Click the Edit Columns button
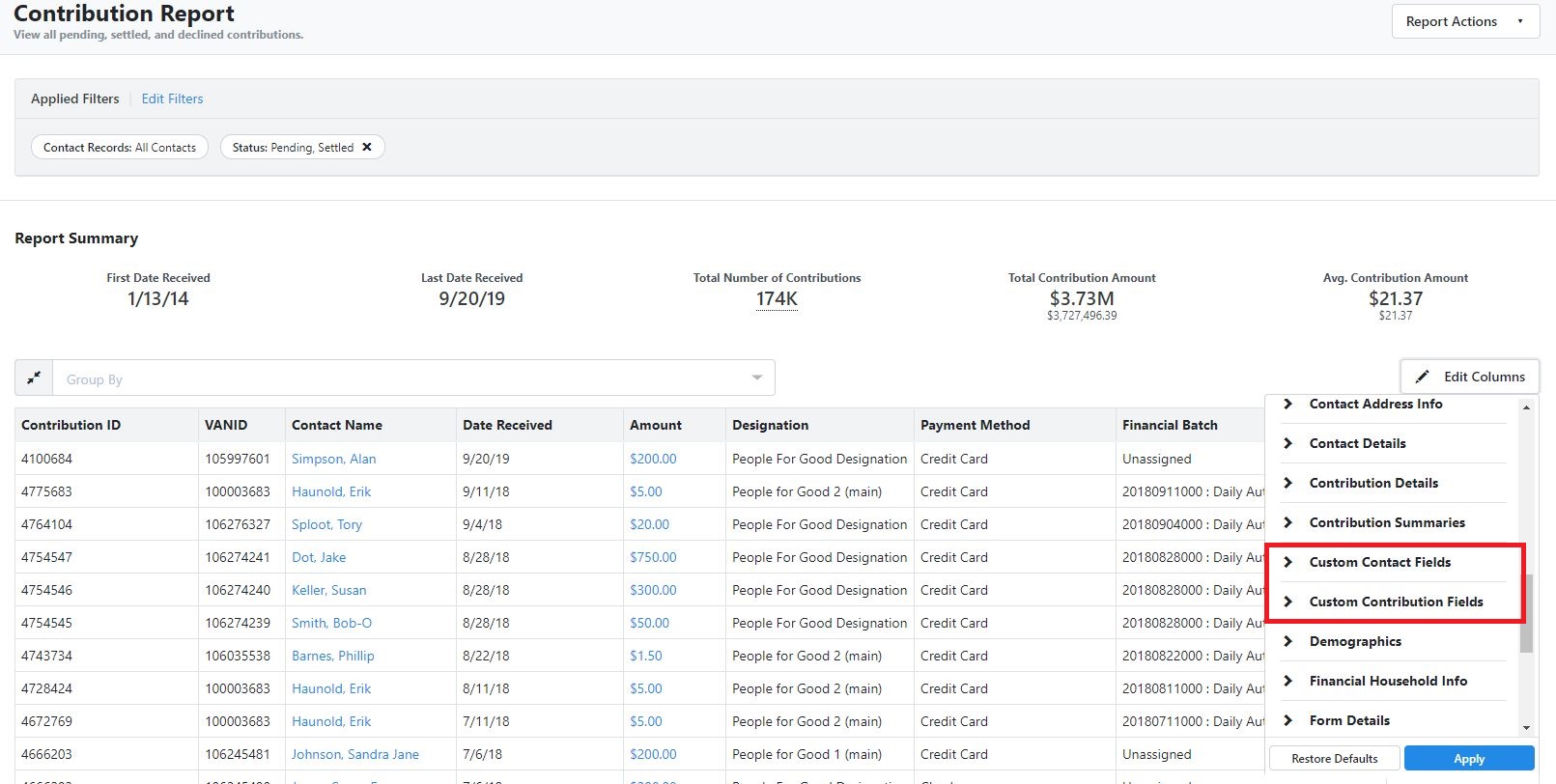This screenshot has width=1556, height=784. [x=1470, y=377]
